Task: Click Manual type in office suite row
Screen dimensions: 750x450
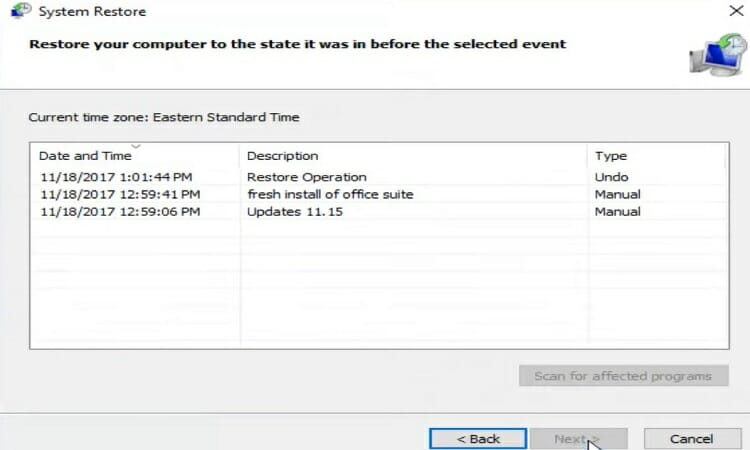Action: point(618,194)
